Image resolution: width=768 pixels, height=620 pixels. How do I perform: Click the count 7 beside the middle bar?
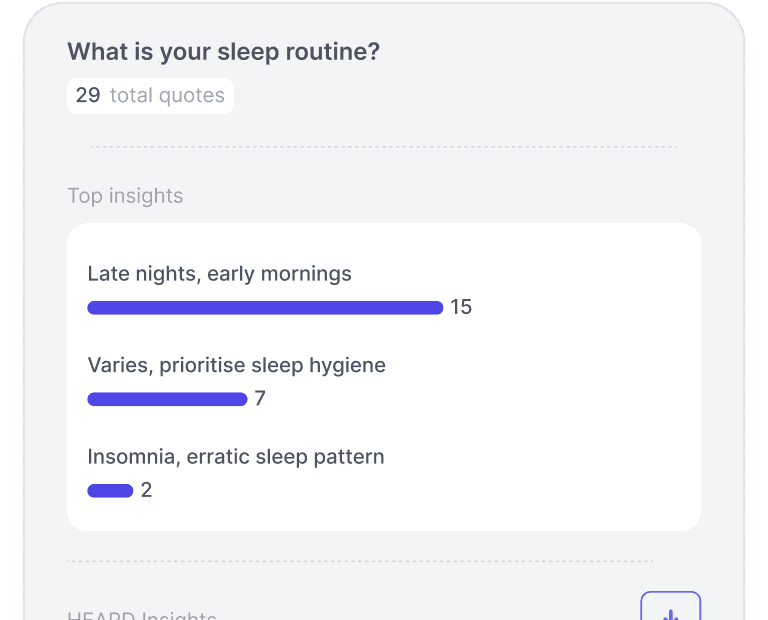pos(260,399)
